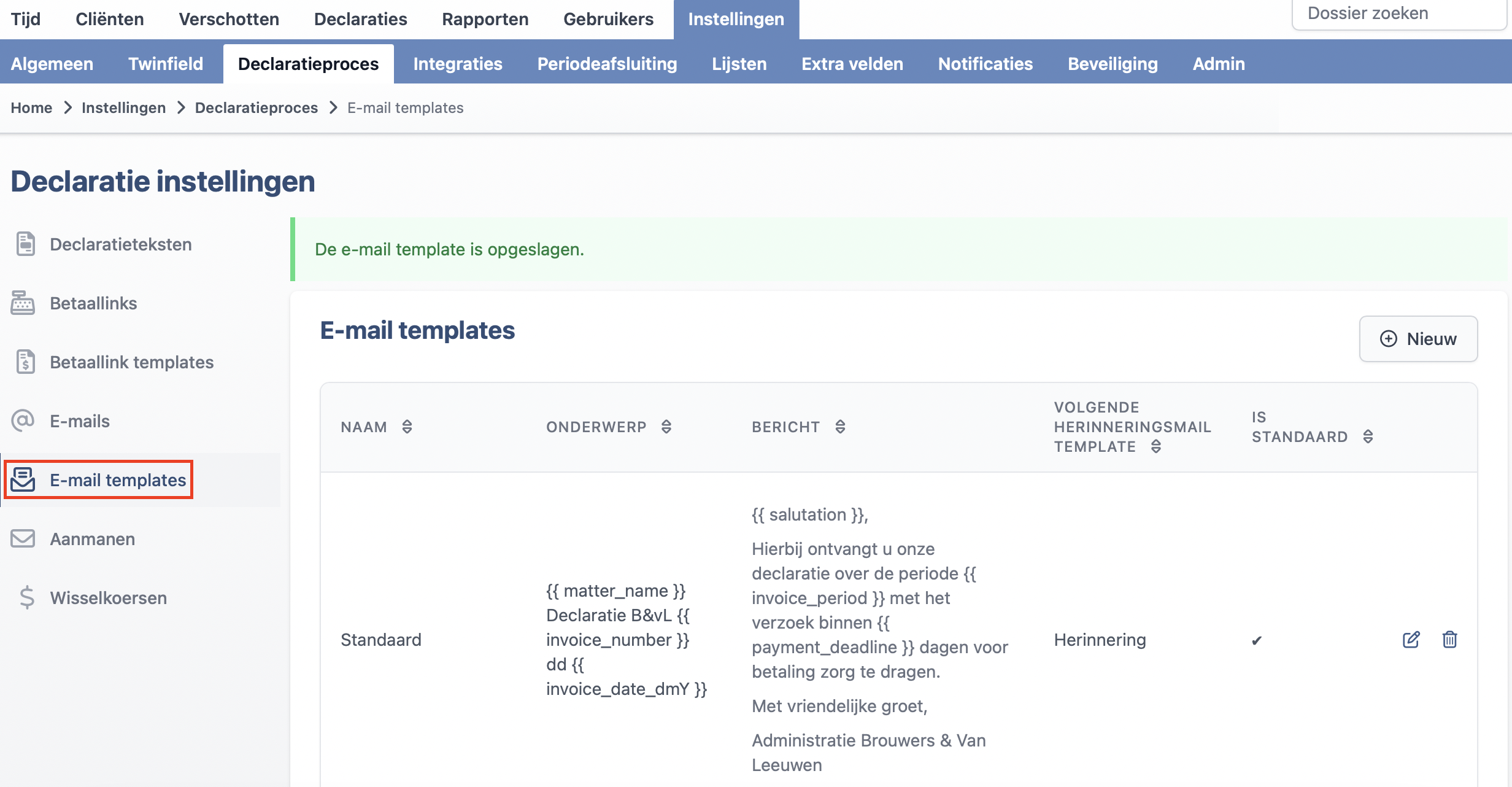Switch to the Integraties settings tab
Image resolution: width=1512 pixels, height=787 pixels.
click(x=458, y=64)
